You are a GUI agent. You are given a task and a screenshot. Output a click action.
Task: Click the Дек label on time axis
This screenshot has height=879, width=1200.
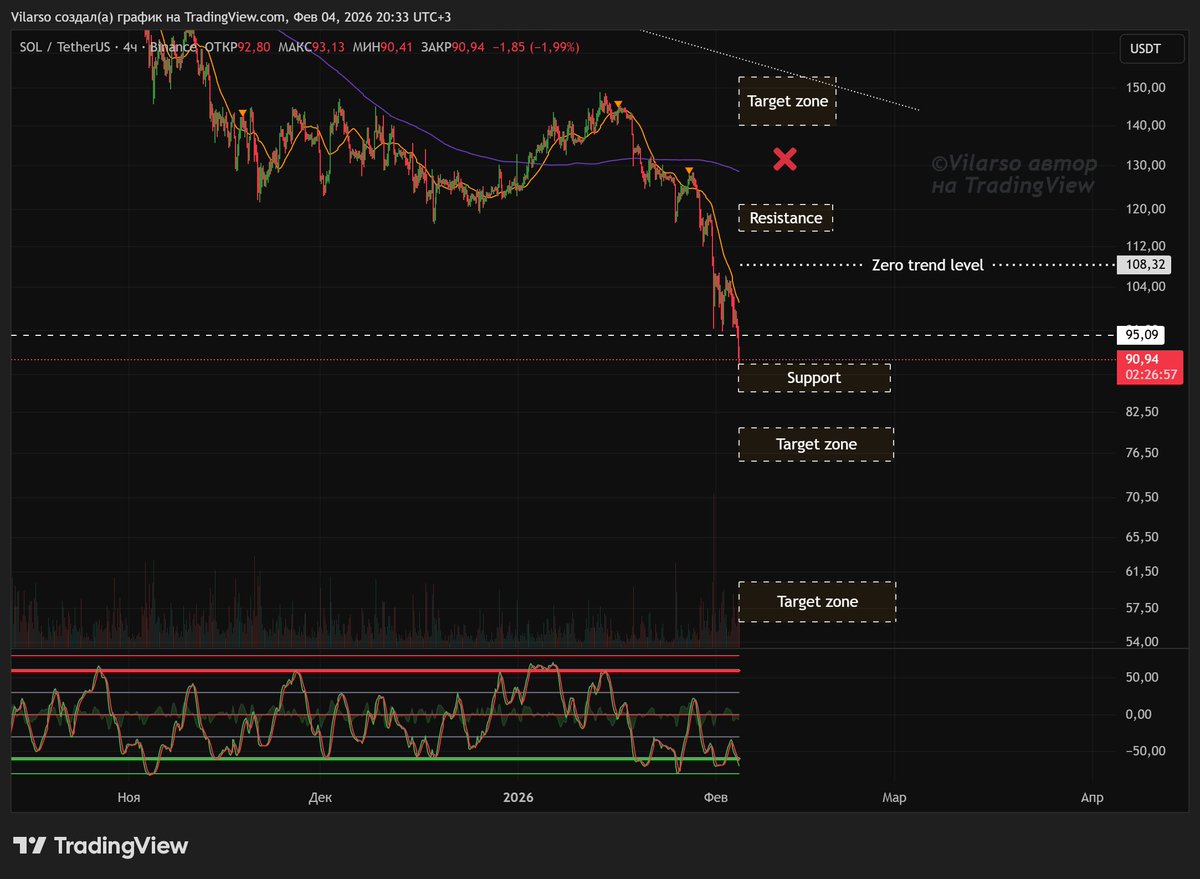(320, 798)
